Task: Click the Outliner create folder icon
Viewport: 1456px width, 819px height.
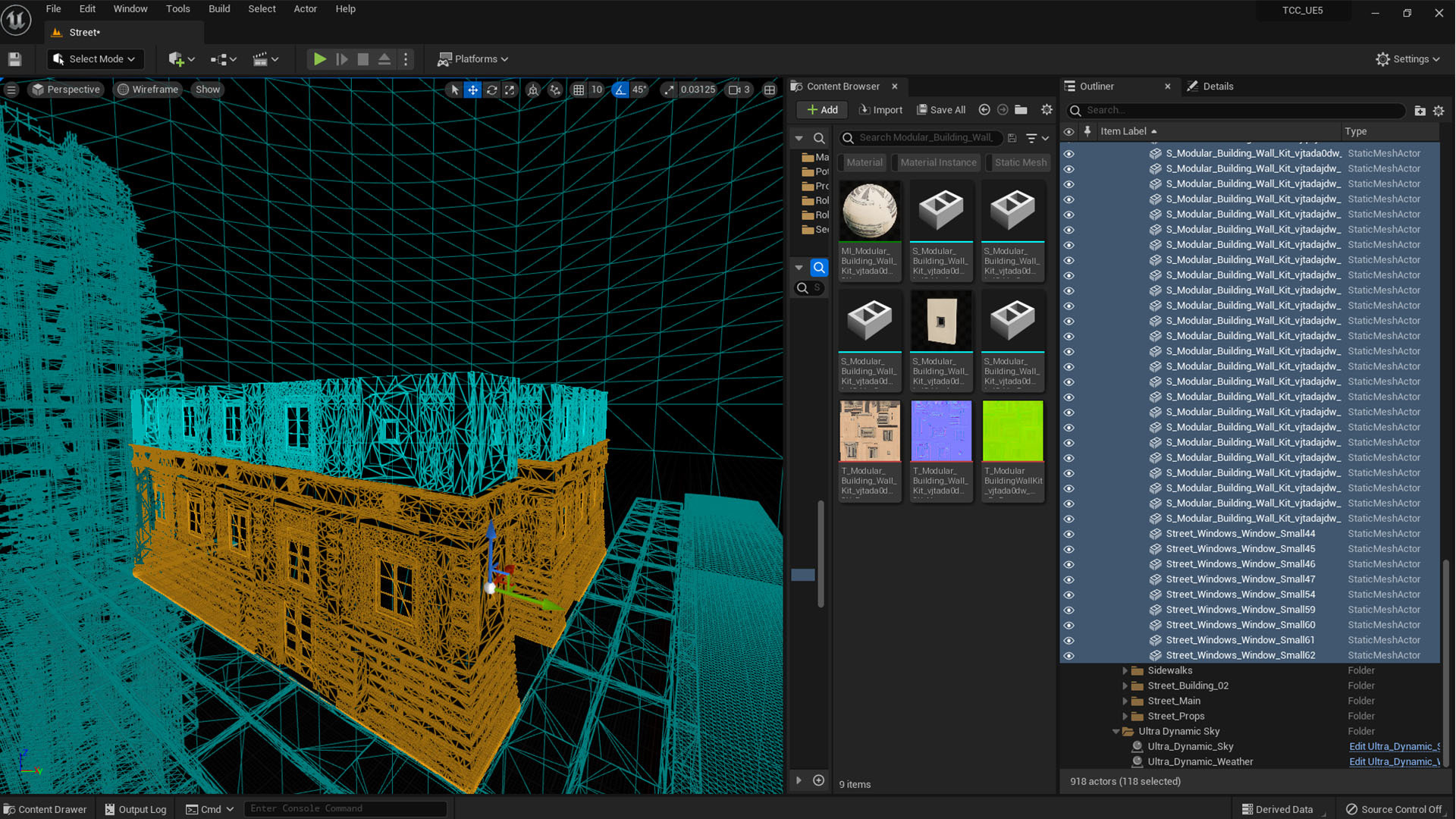Action: coord(1420,111)
